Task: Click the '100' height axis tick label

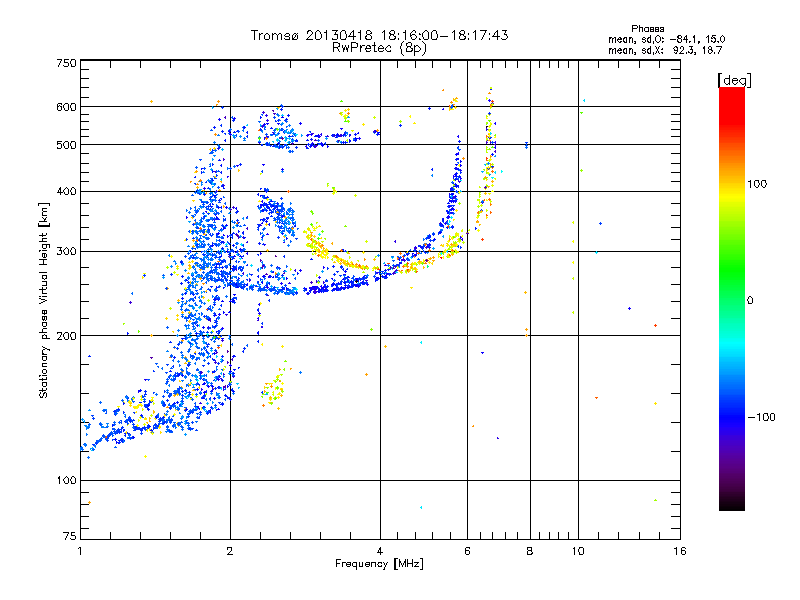Action: [x=66, y=481]
